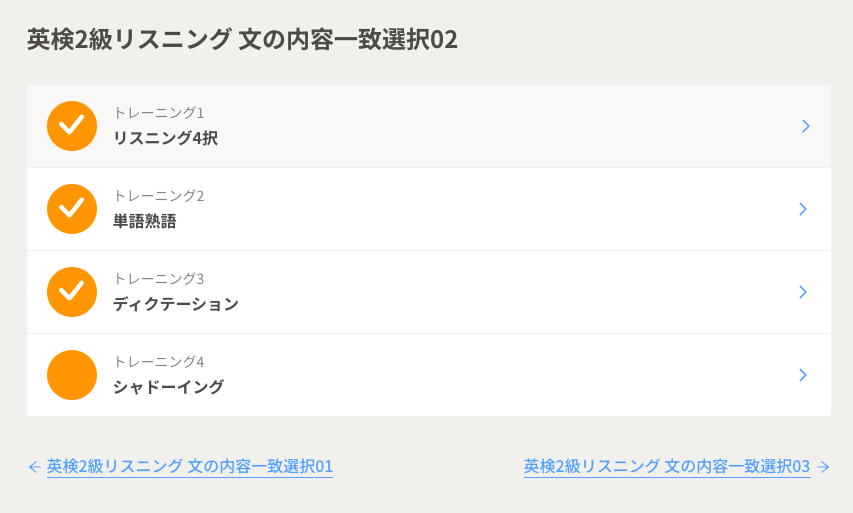853x513 pixels.
Task: Click the orange checkmark beside リスニング4択
Action: 72,126
